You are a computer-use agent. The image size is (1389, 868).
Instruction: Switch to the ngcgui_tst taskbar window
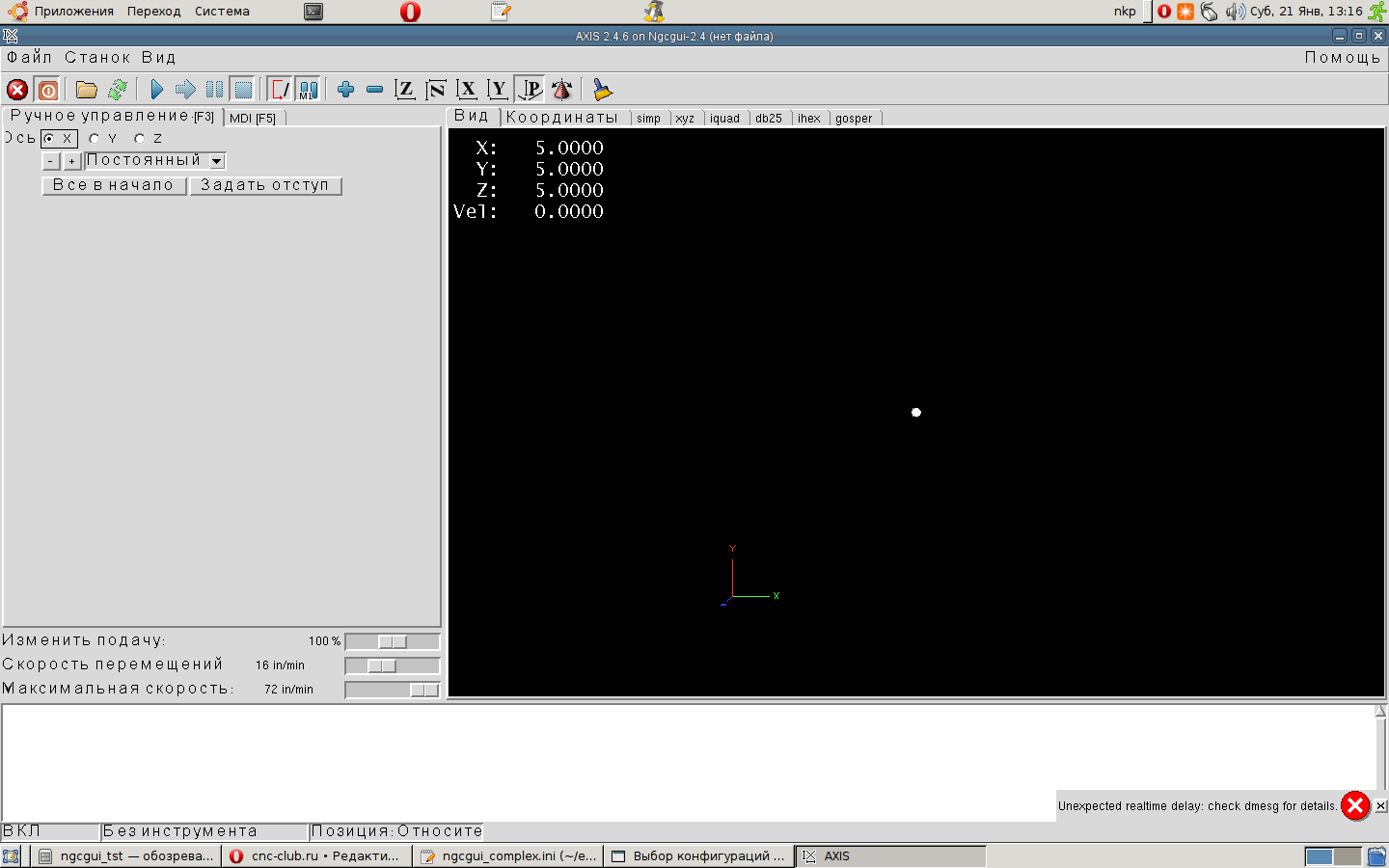125,856
